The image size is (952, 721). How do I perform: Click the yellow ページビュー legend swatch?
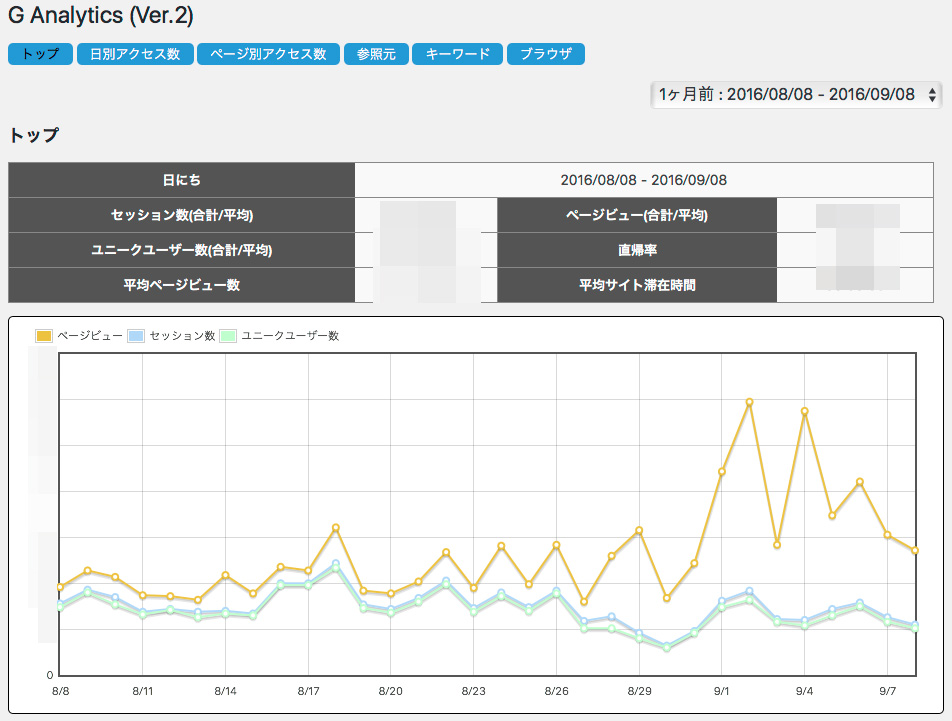click(44, 336)
